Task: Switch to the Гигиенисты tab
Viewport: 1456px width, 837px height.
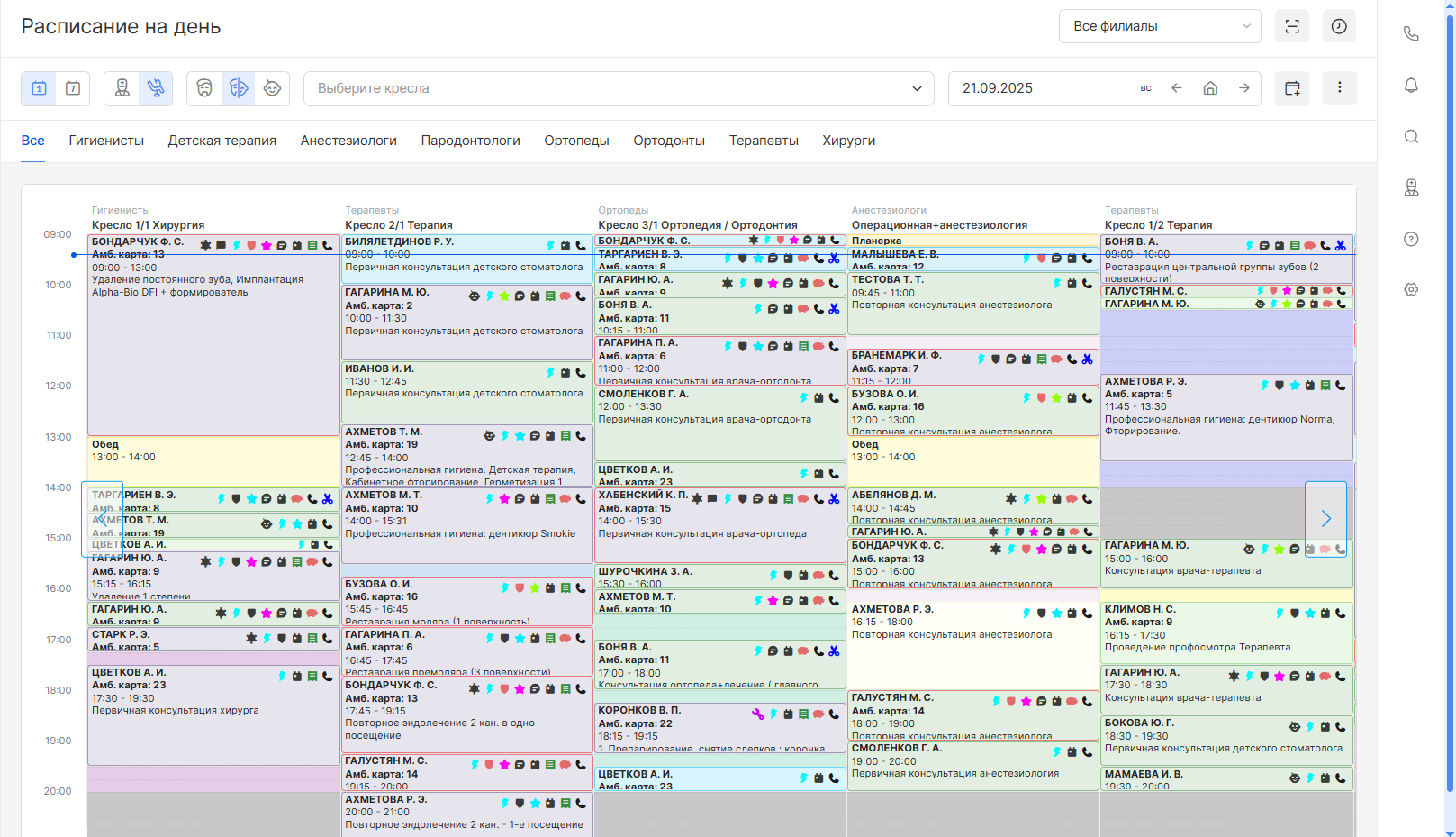Action: pyautogui.click(x=106, y=141)
